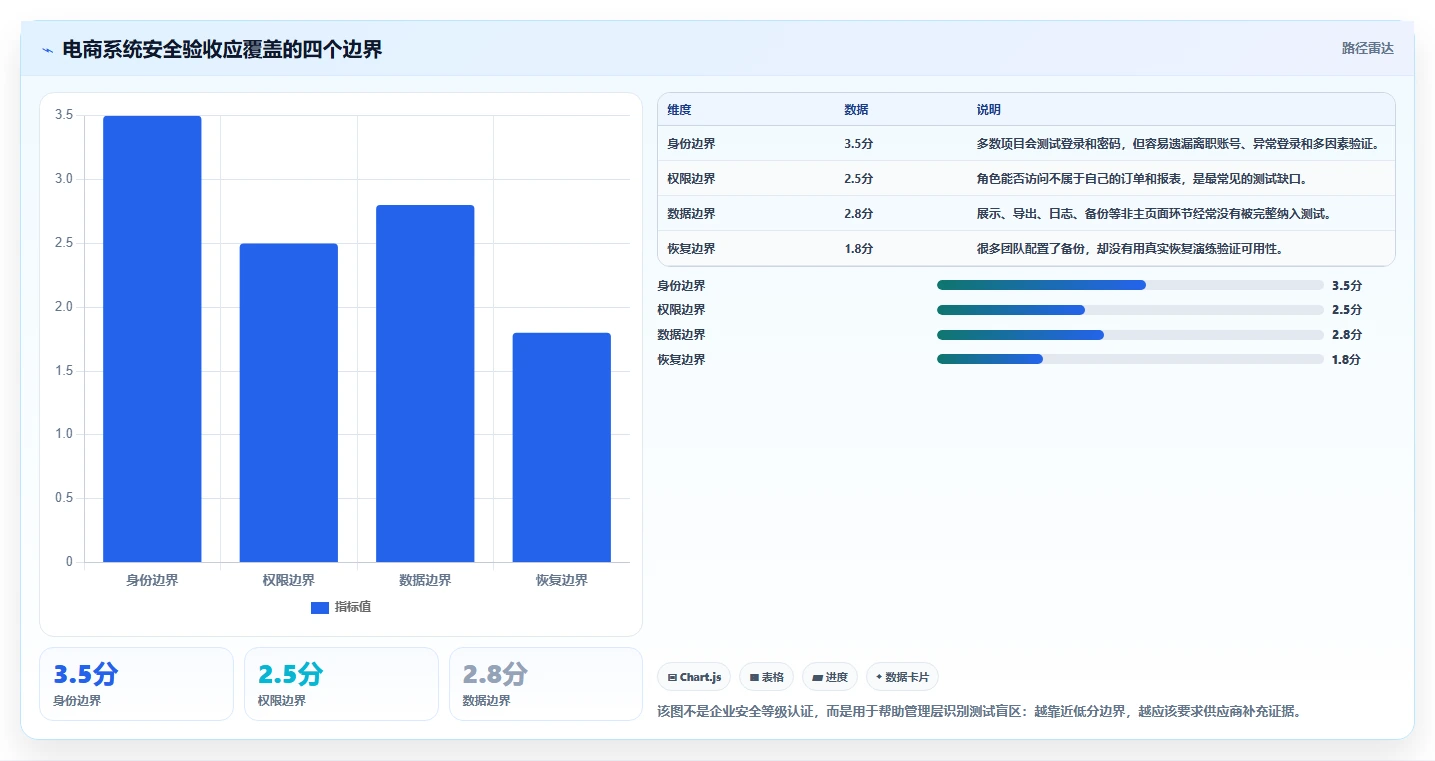Viewport: 1435px width, 761px height.
Task: Click the 身份边界 cell in the table
Action: (691, 144)
